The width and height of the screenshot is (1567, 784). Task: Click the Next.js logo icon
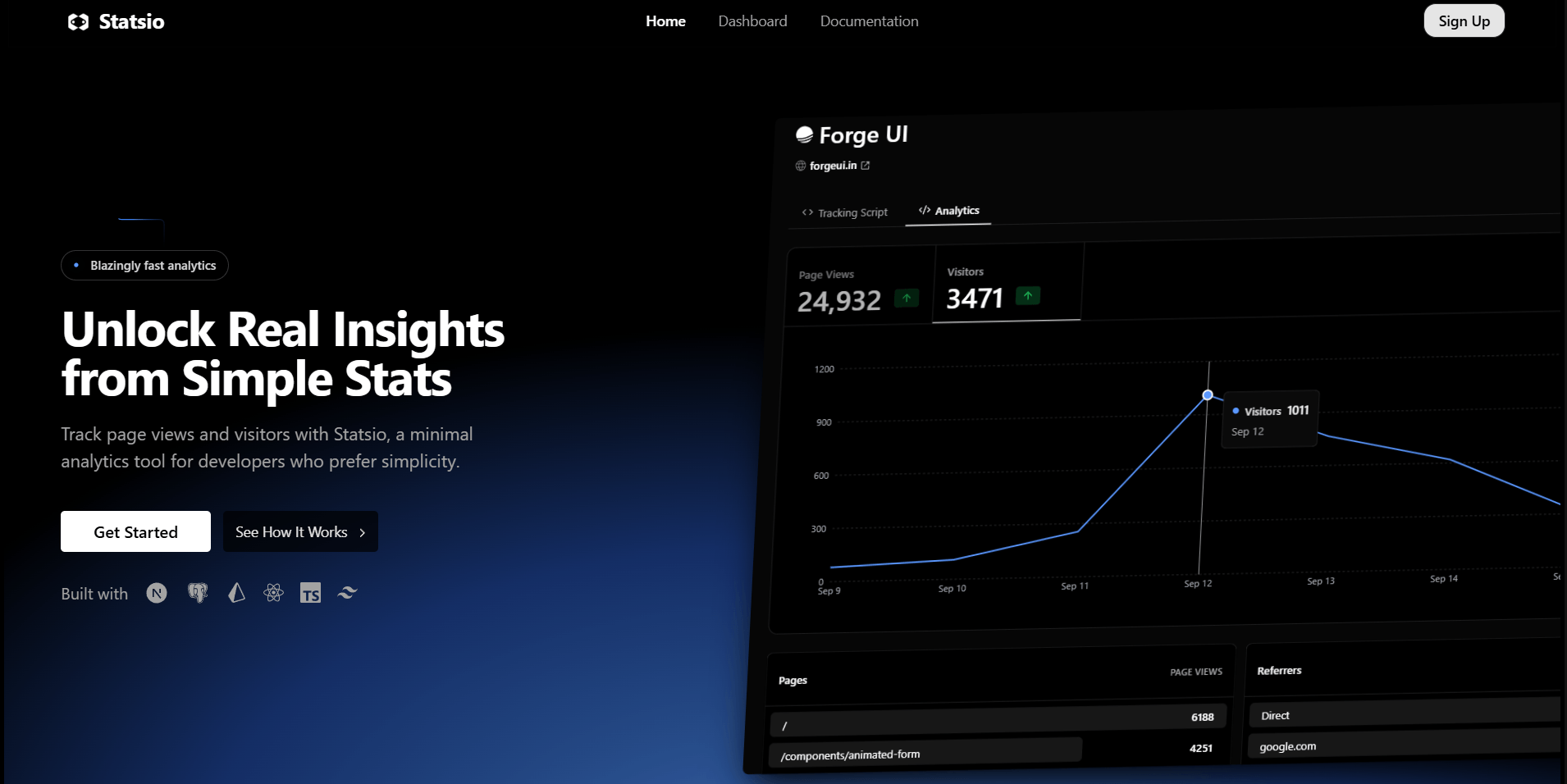click(157, 593)
